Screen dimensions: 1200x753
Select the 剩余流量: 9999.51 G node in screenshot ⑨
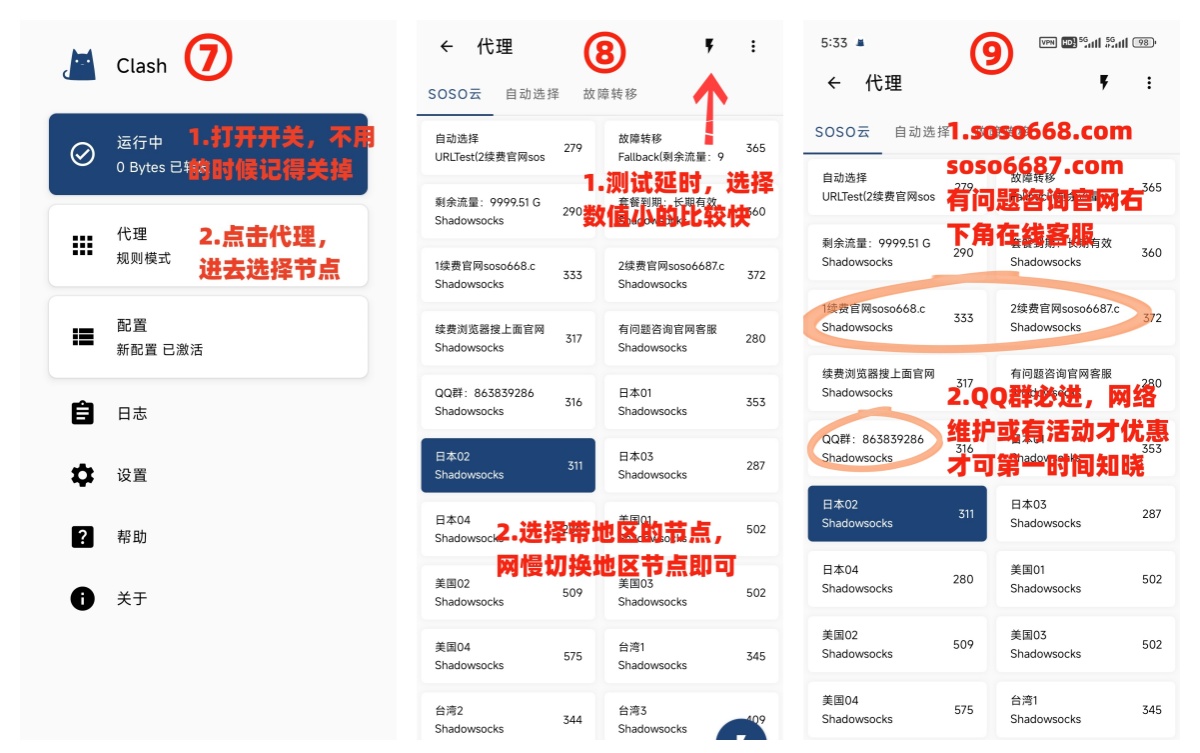click(897, 252)
